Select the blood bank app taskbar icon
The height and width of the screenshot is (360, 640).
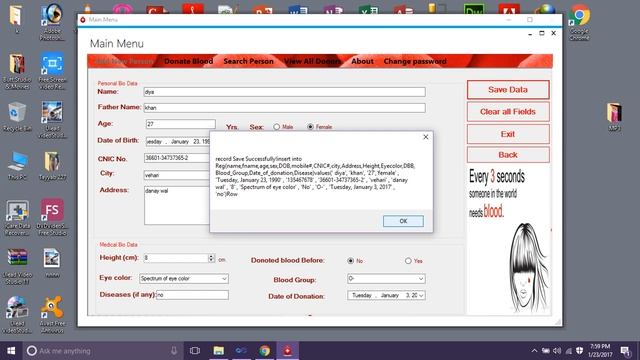(287, 351)
